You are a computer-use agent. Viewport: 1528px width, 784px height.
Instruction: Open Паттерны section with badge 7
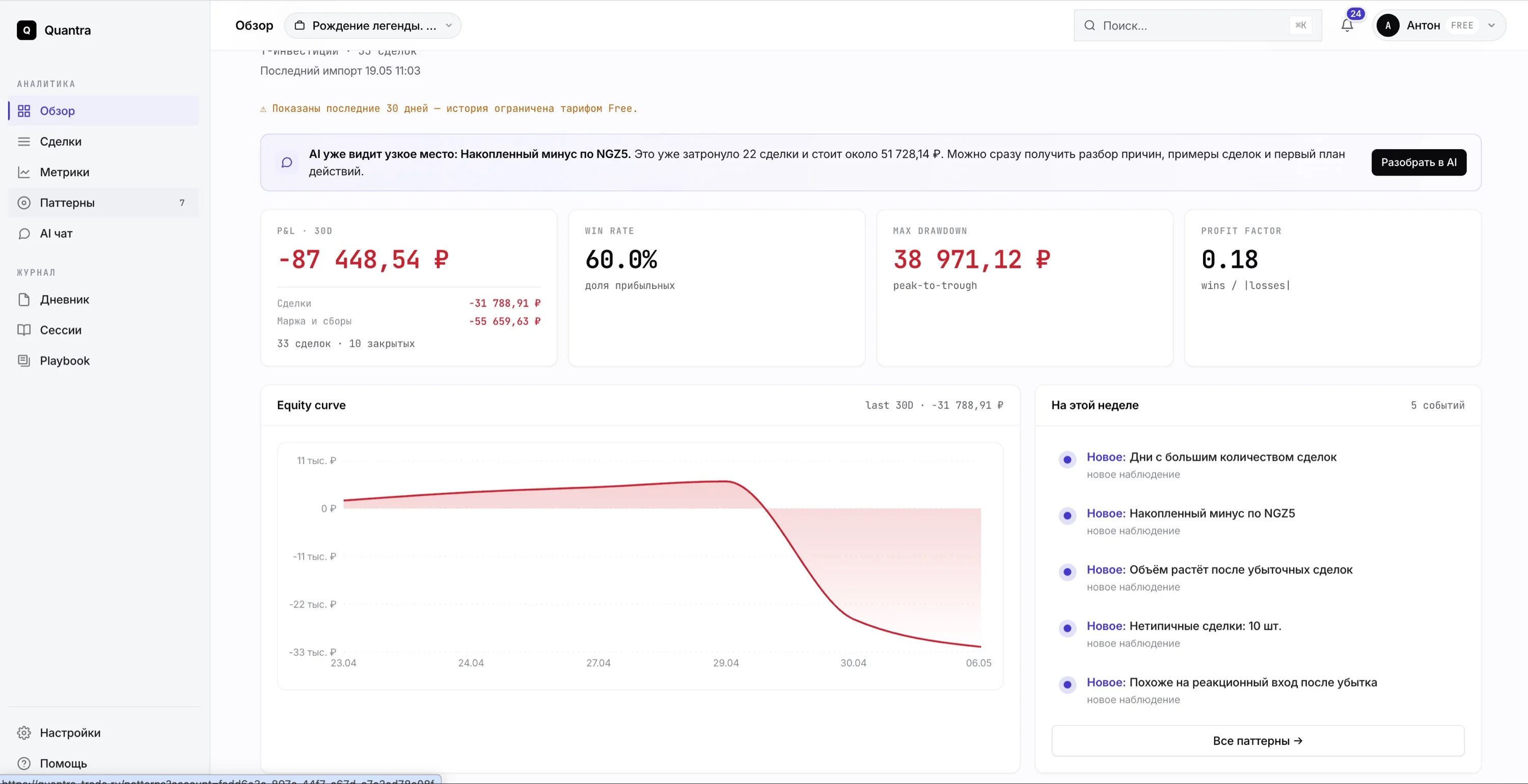[103, 203]
